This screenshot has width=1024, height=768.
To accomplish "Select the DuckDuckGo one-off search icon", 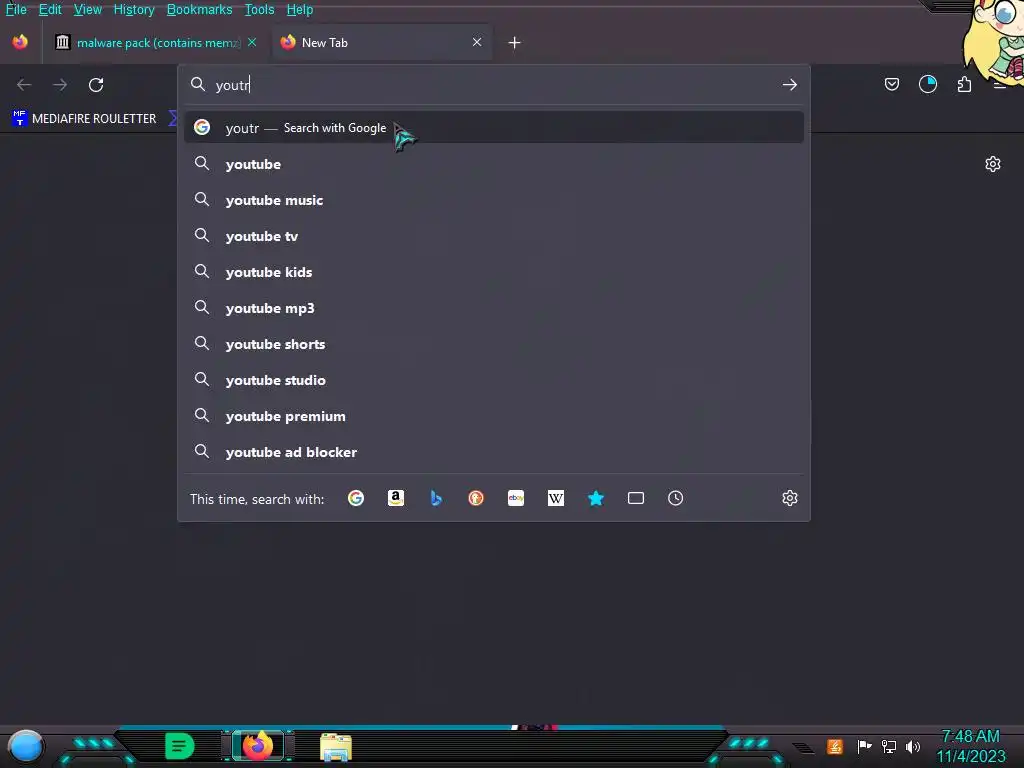I will 476,498.
